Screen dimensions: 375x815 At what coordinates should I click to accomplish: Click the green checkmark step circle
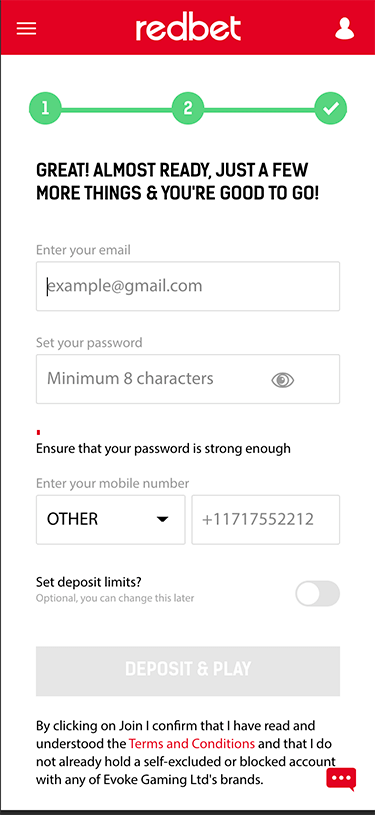[x=330, y=108]
